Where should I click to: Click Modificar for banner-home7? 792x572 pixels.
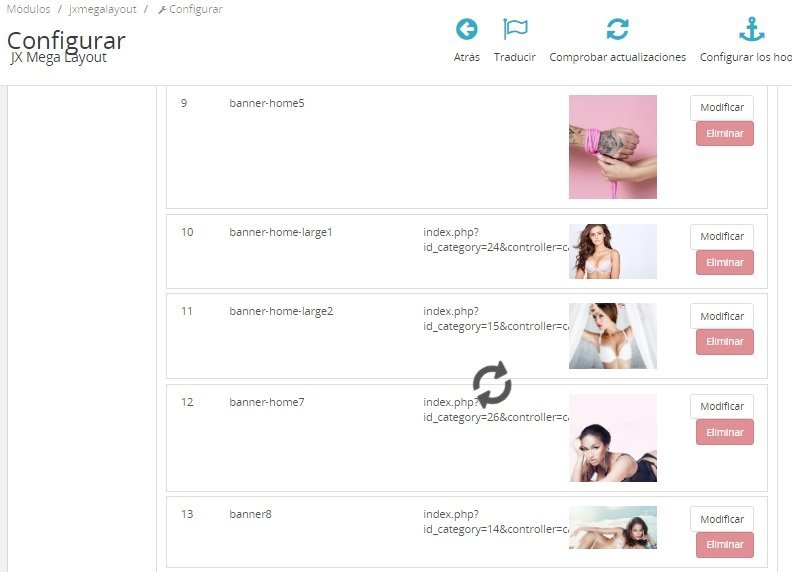(x=722, y=406)
